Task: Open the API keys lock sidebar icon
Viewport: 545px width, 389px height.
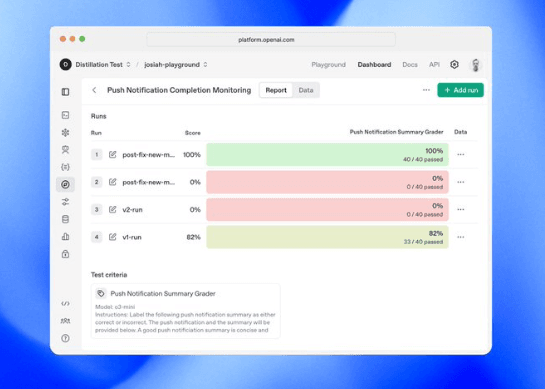Action: (x=65, y=254)
